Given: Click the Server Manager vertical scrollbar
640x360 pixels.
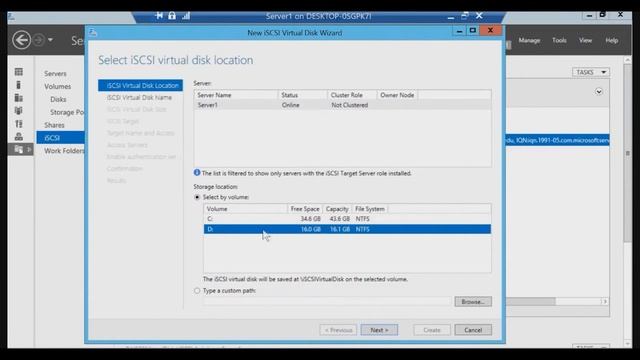Looking at the screenshot, I should coord(628,152).
